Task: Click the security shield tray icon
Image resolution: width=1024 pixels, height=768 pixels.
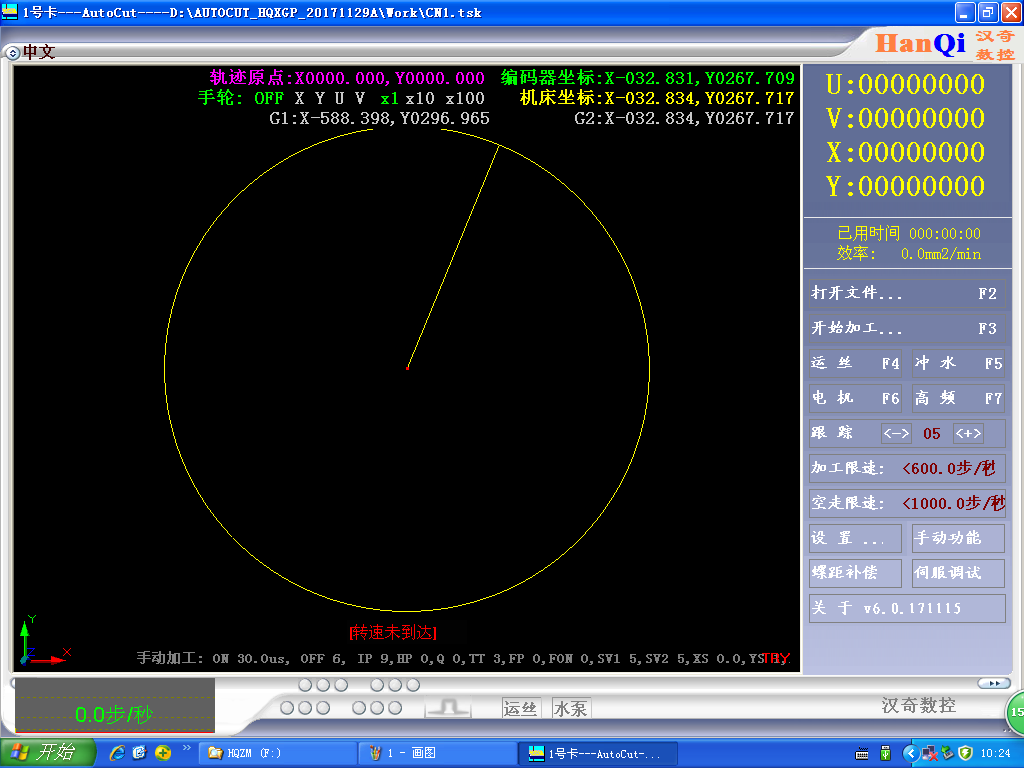Action: pos(966,752)
